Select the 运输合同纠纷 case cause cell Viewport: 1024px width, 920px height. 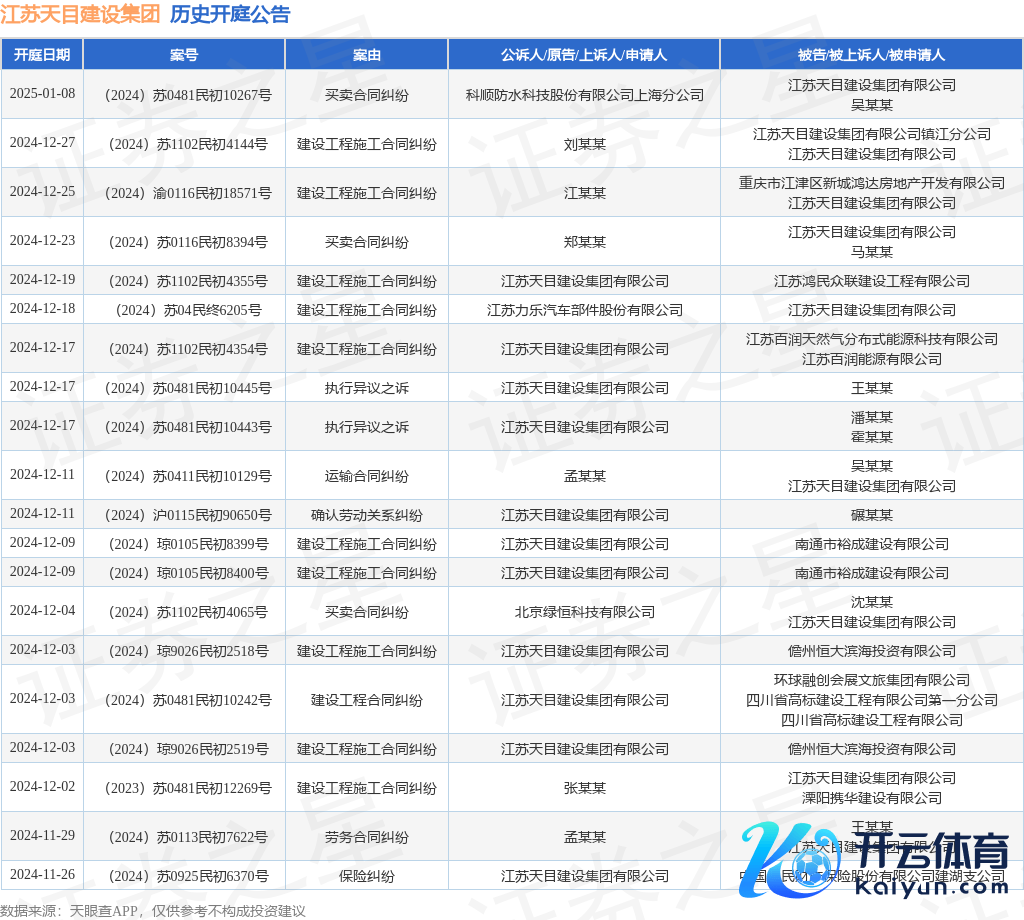[x=367, y=476]
